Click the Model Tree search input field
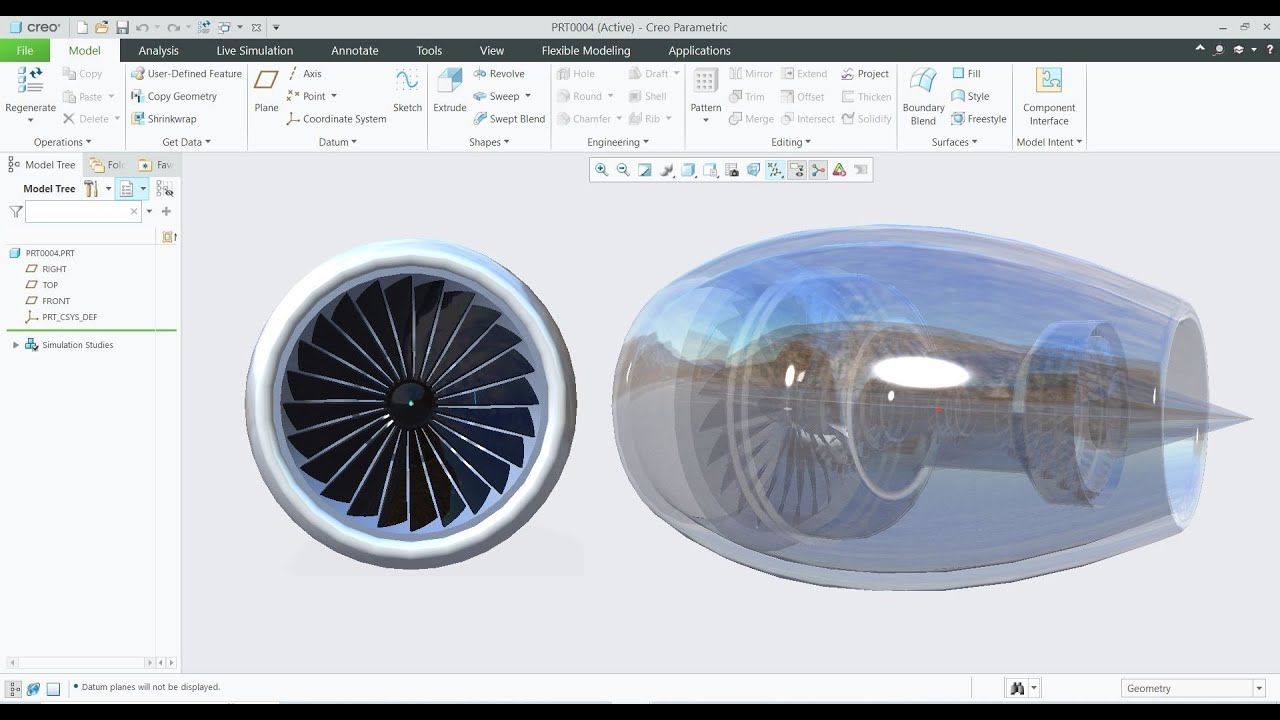 click(x=83, y=212)
